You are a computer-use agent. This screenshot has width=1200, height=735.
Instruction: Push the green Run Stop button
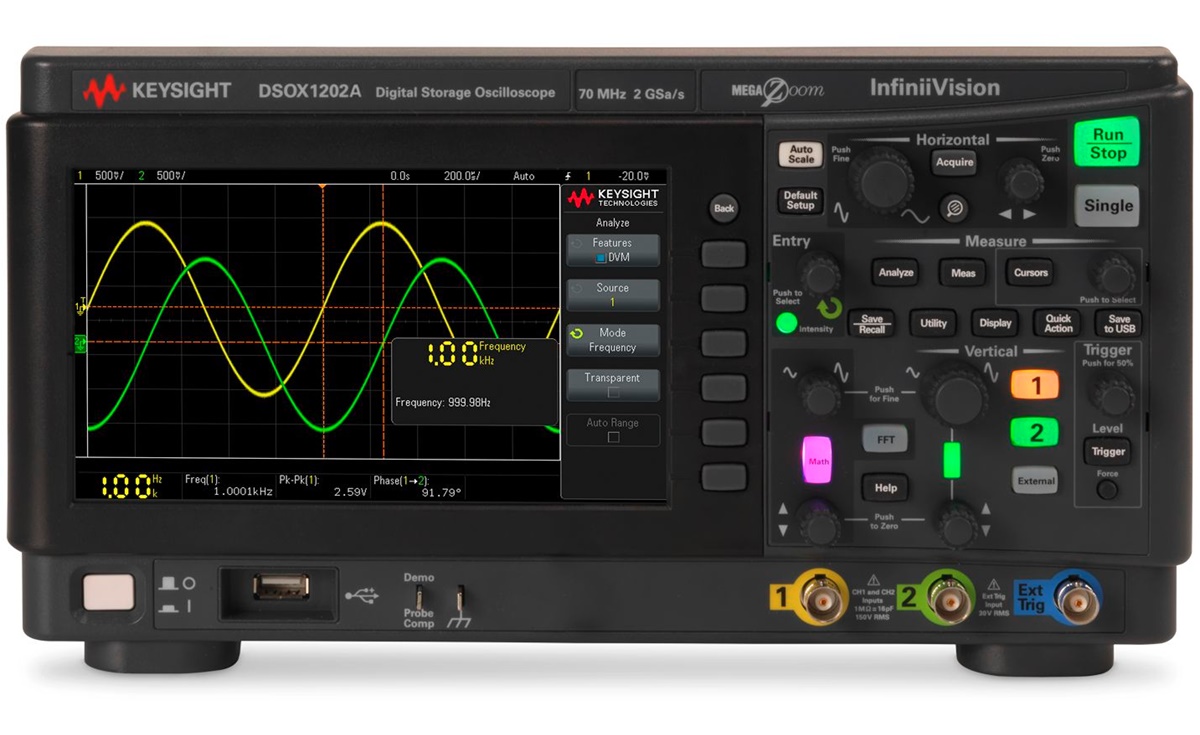coord(1107,144)
